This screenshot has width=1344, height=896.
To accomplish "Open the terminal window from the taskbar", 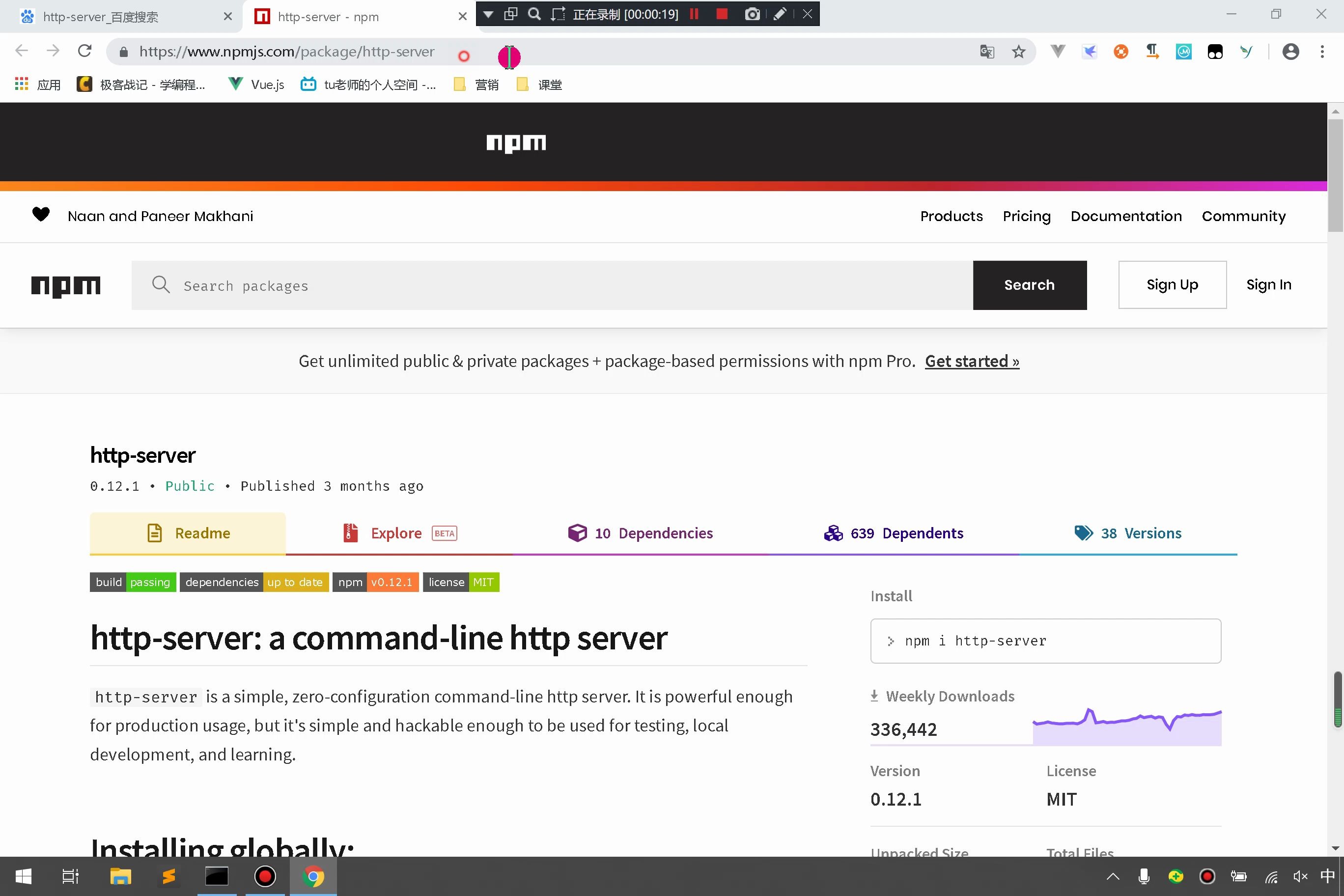I will pos(217,876).
